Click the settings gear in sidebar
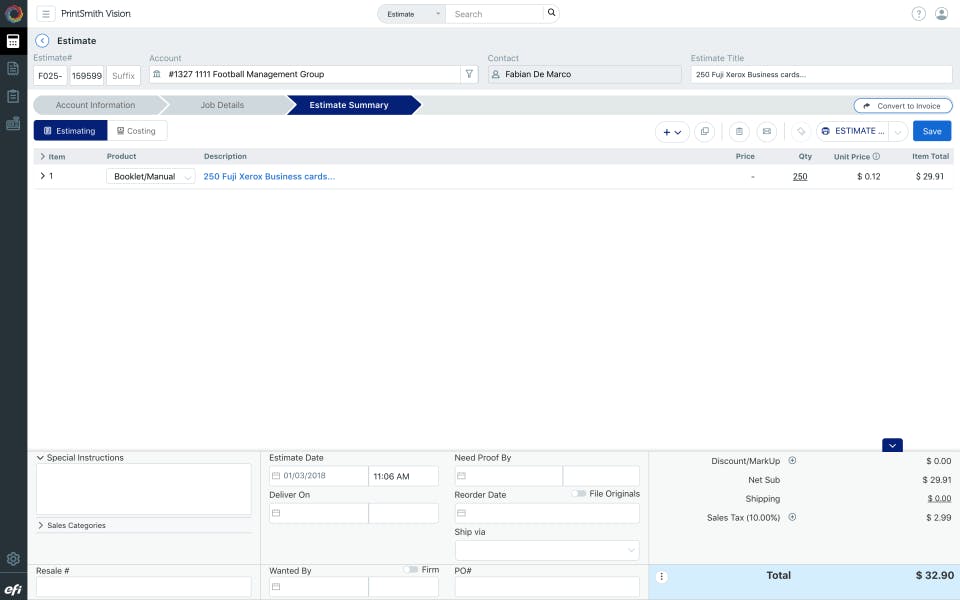This screenshot has height=600, width=960. (x=13, y=559)
